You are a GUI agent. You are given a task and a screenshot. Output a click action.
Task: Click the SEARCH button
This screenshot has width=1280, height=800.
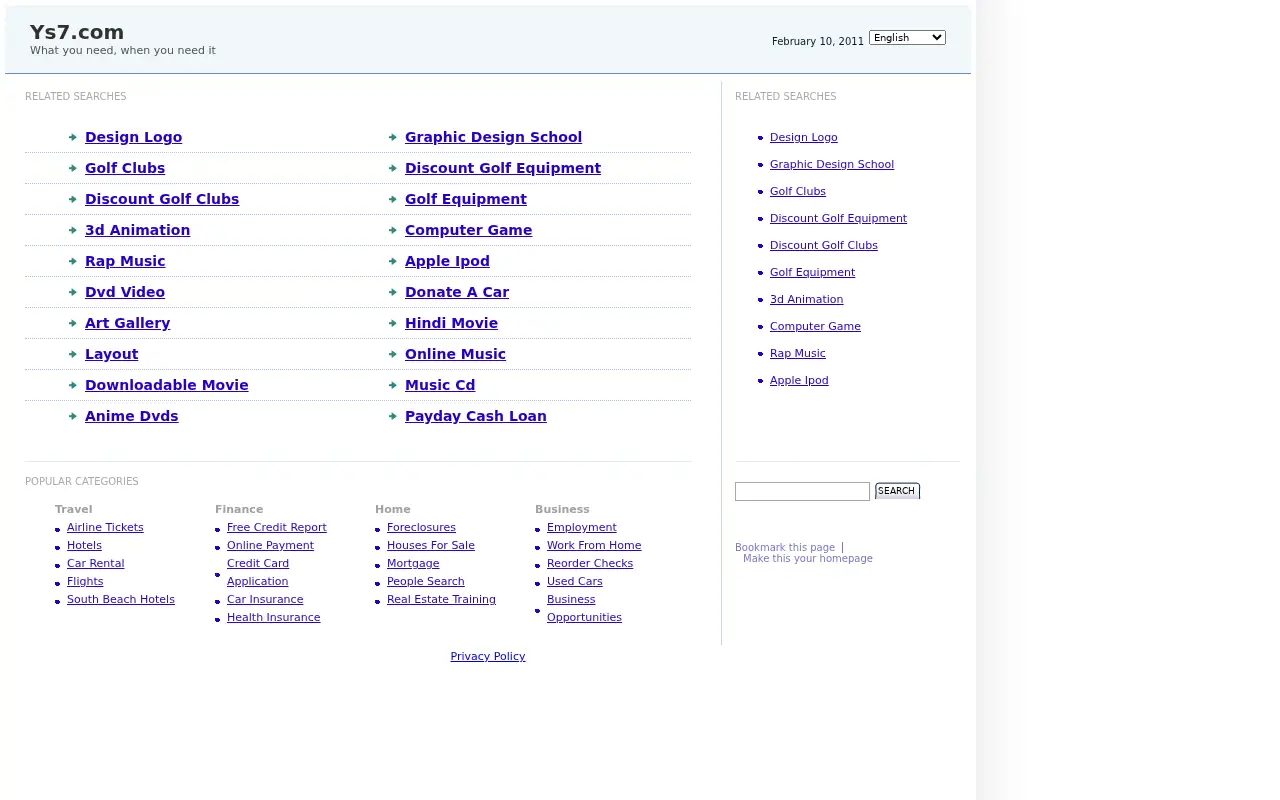coord(897,491)
